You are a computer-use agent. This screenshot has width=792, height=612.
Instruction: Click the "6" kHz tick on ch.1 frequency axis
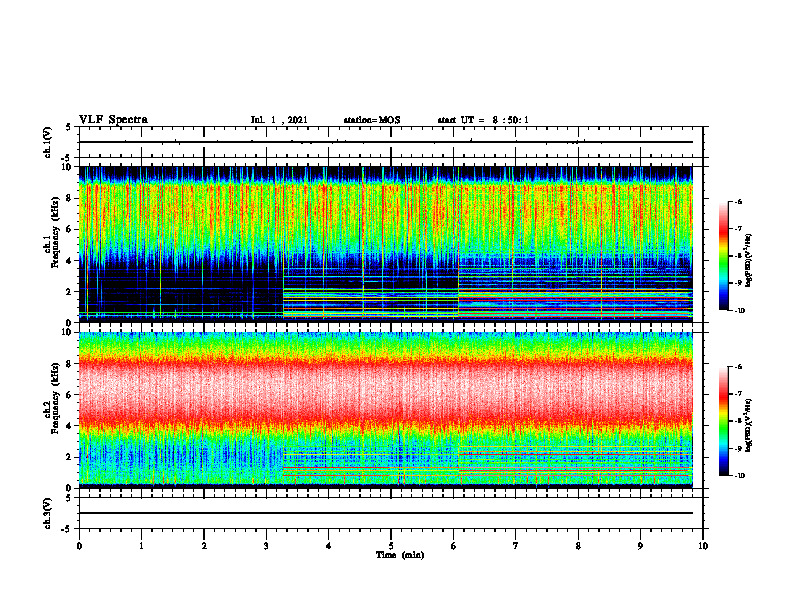tap(70, 229)
